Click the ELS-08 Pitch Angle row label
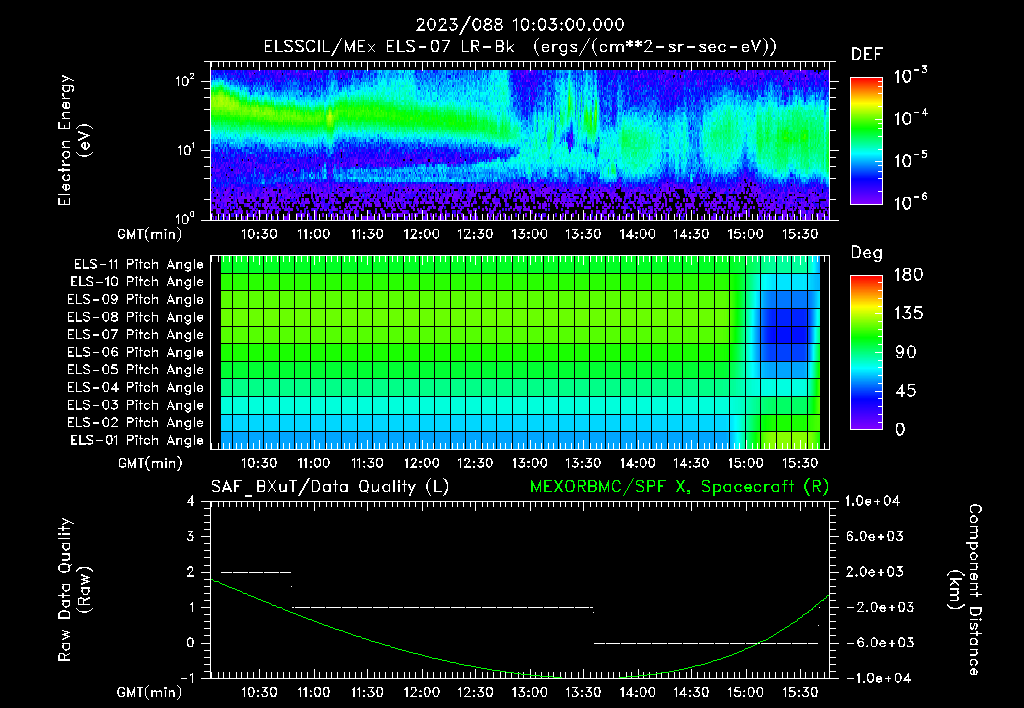This screenshot has width=1024, height=708. click(x=136, y=317)
